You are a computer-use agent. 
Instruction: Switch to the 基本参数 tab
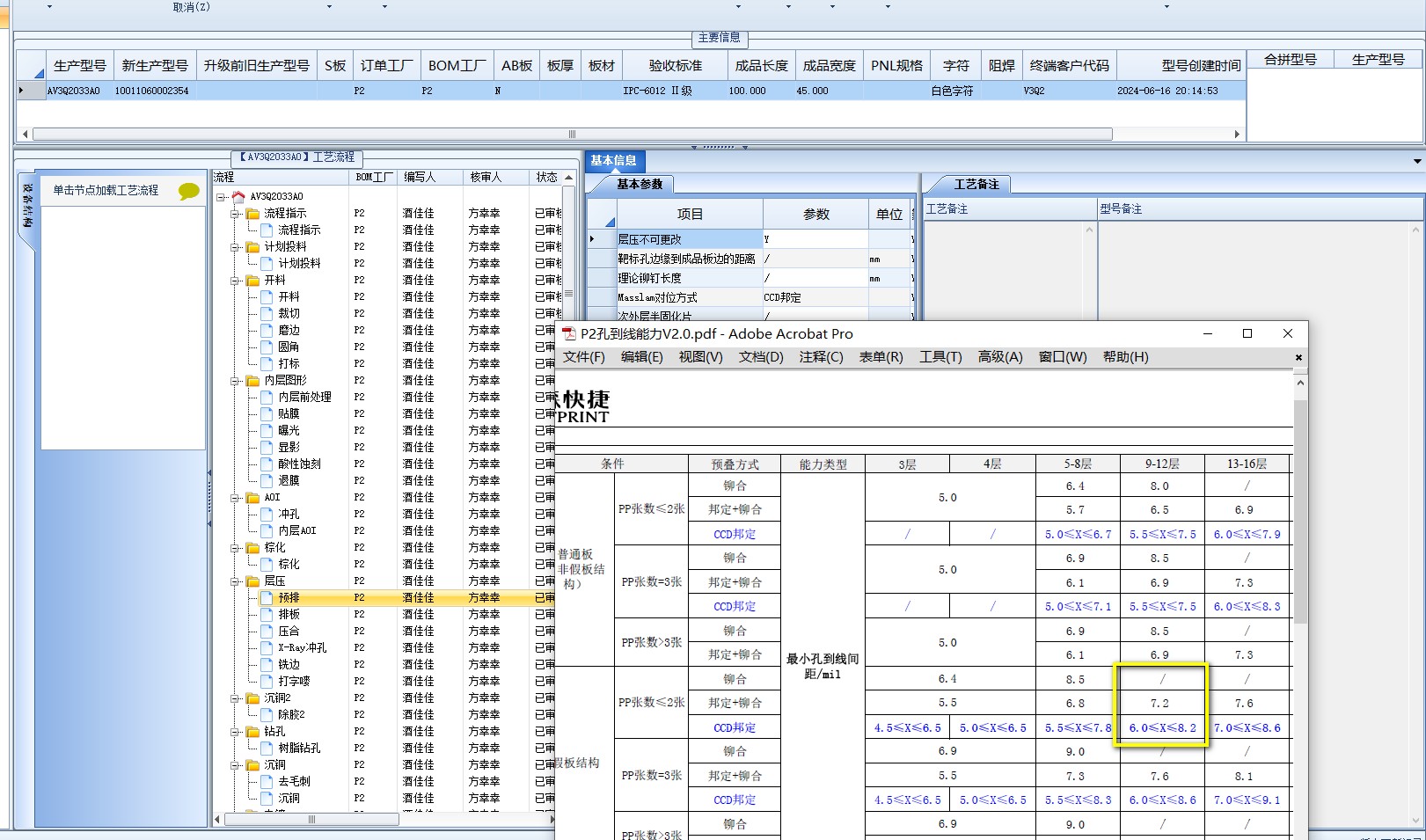point(640,184)
